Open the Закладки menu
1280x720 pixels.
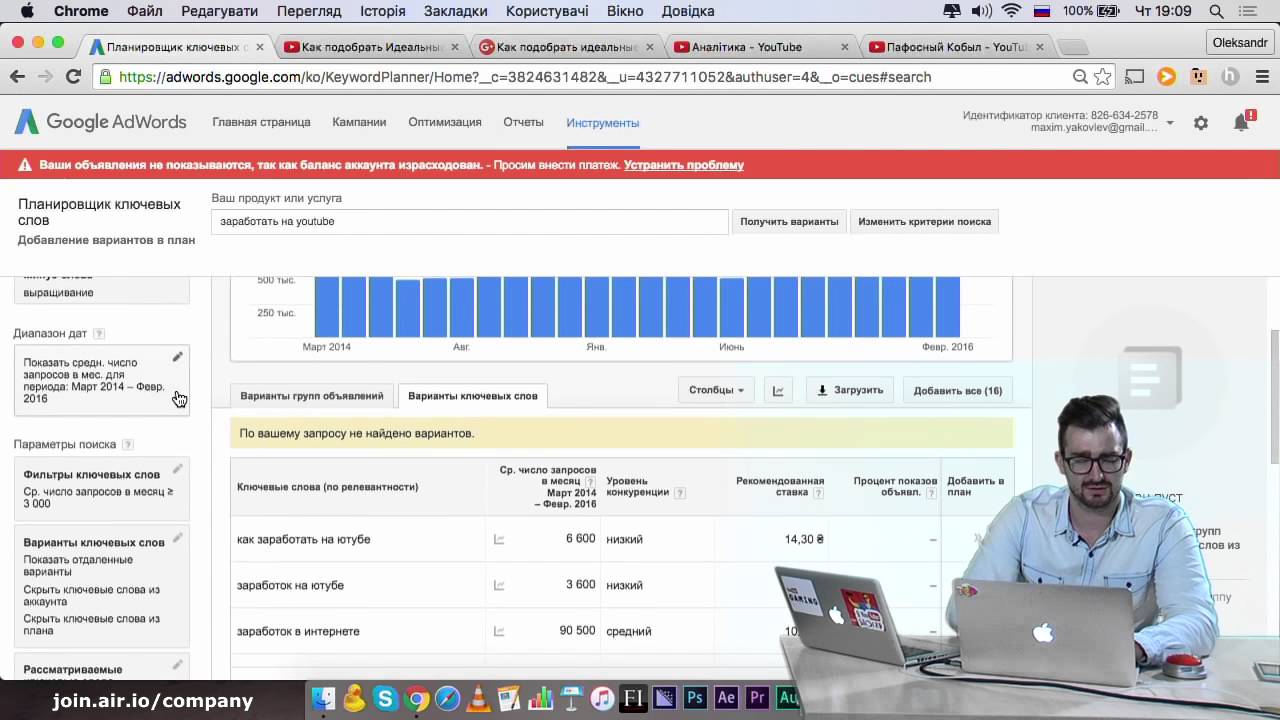coord(455,11)
